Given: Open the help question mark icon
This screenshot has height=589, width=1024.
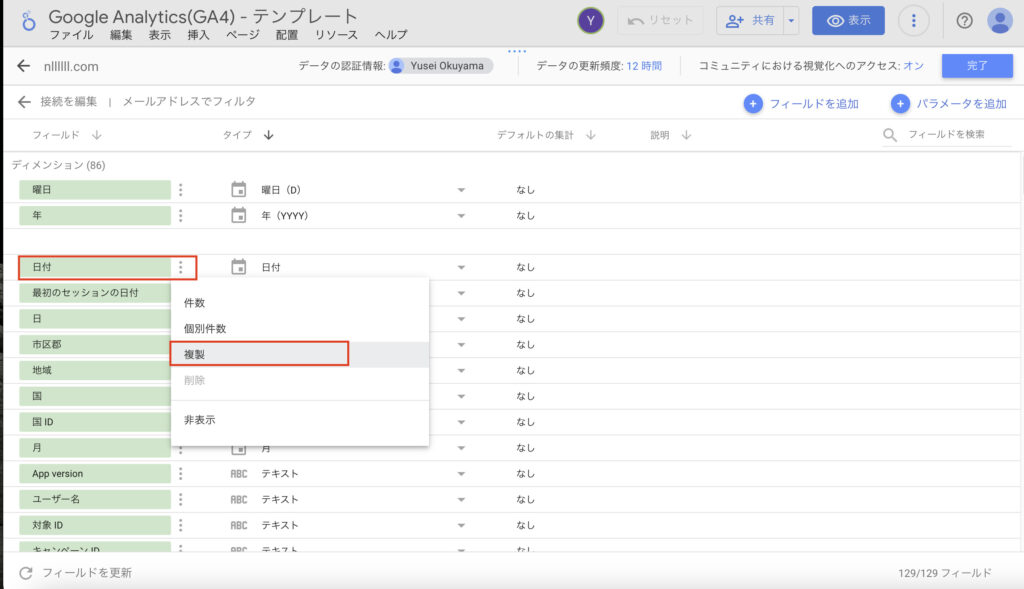Looking at the screenshot, I should pos(965,21).
